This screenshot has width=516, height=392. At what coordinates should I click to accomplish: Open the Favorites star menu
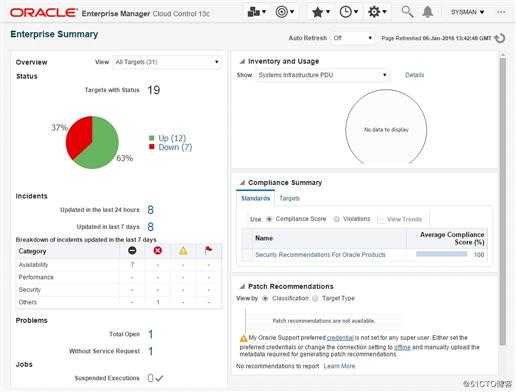point(320,12)
